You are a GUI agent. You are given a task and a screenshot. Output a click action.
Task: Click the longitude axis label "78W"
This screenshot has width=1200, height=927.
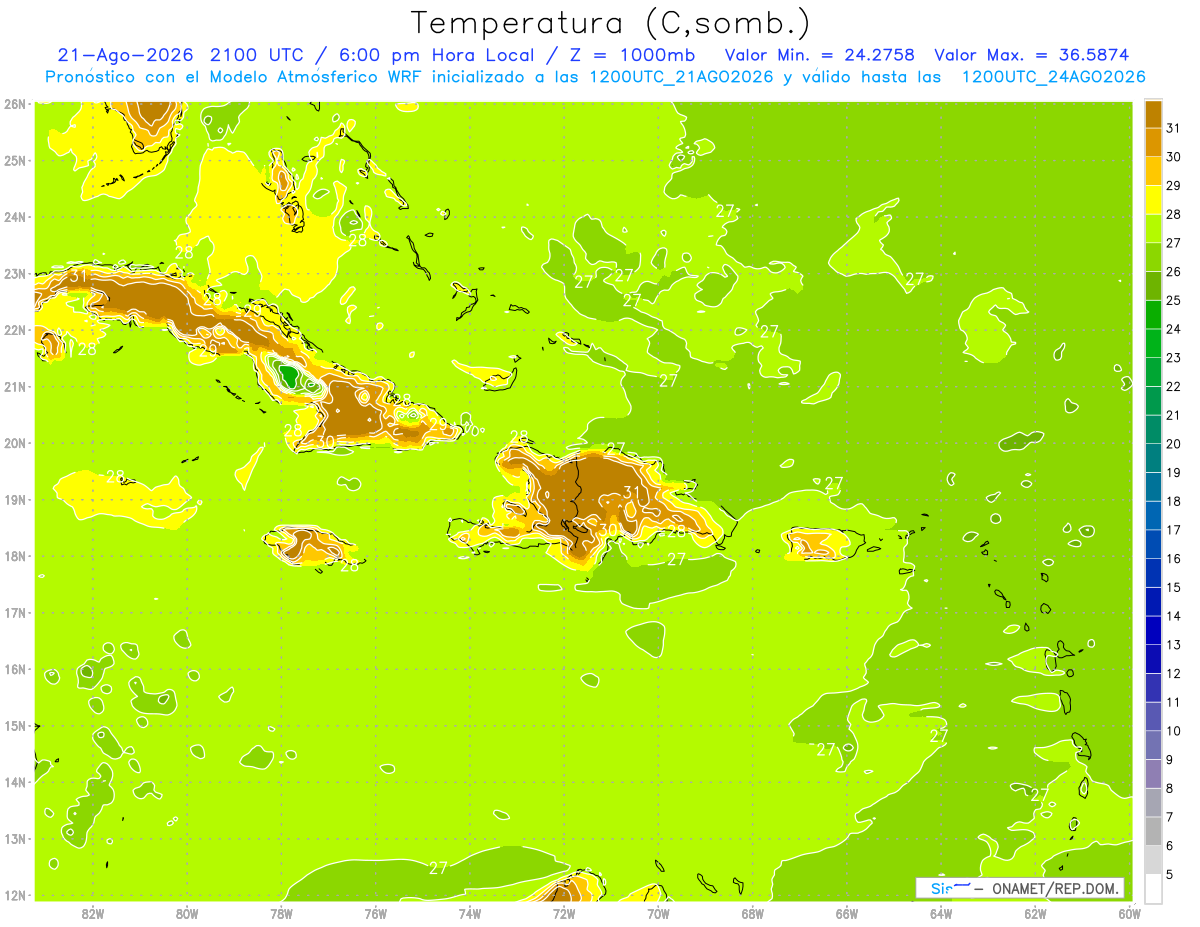[281, 913]
